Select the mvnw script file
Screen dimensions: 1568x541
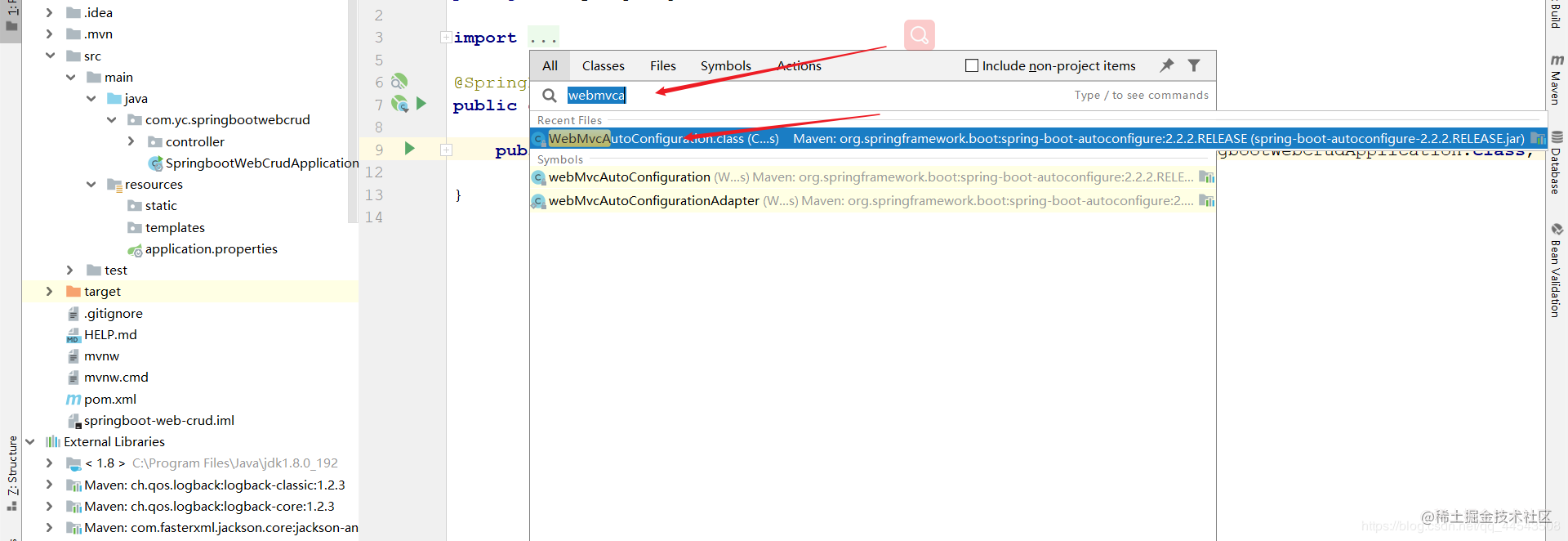[101, 356]
